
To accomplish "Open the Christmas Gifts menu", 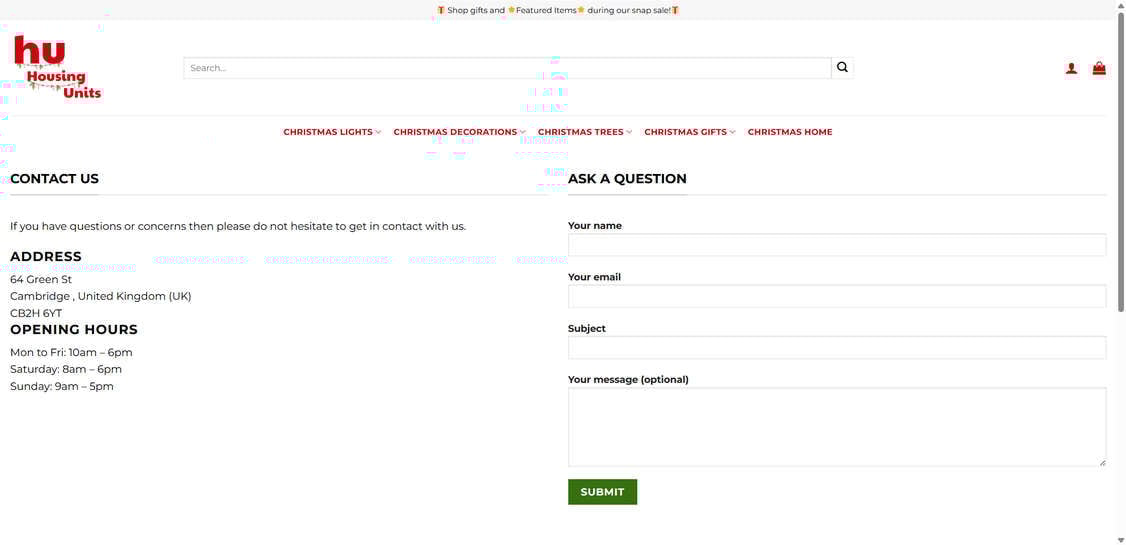I will (x=685, y=132).
